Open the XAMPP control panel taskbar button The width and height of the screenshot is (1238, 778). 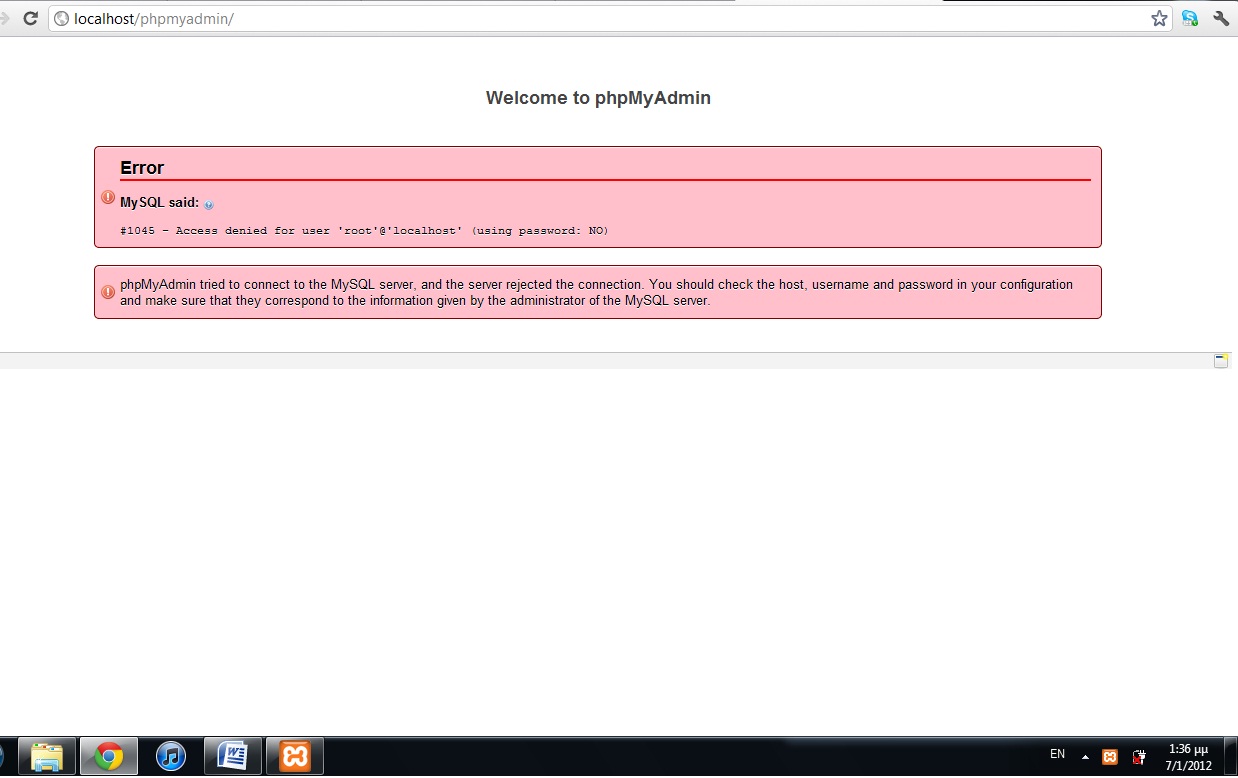point(295,756)
